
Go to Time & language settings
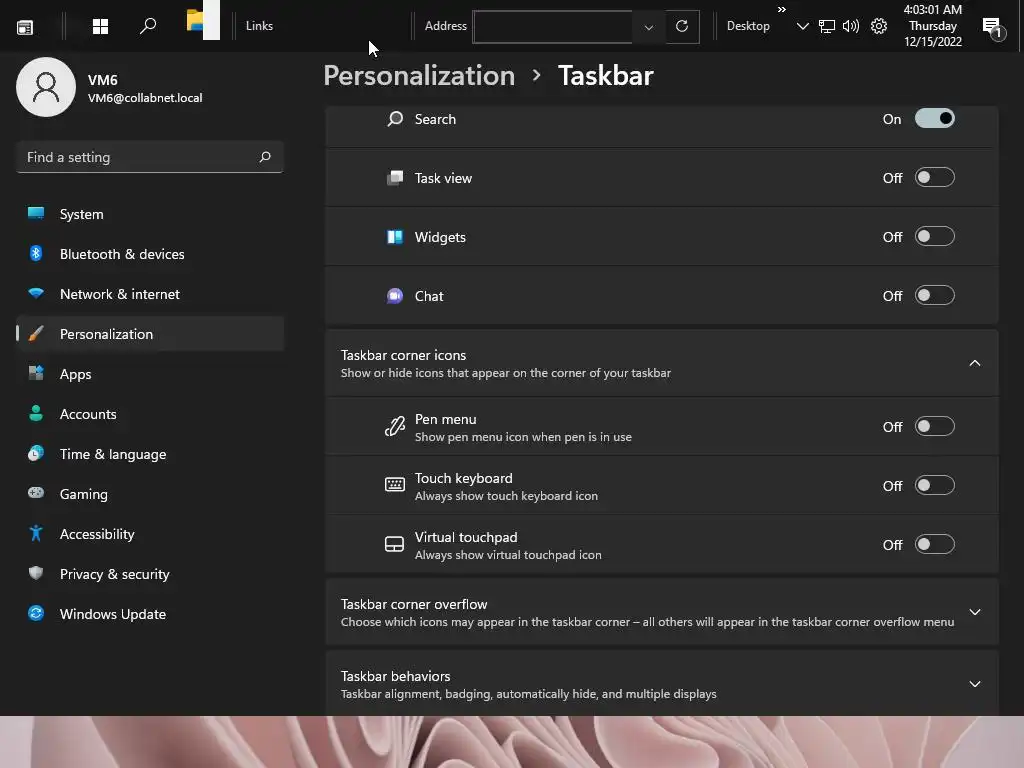150,454
